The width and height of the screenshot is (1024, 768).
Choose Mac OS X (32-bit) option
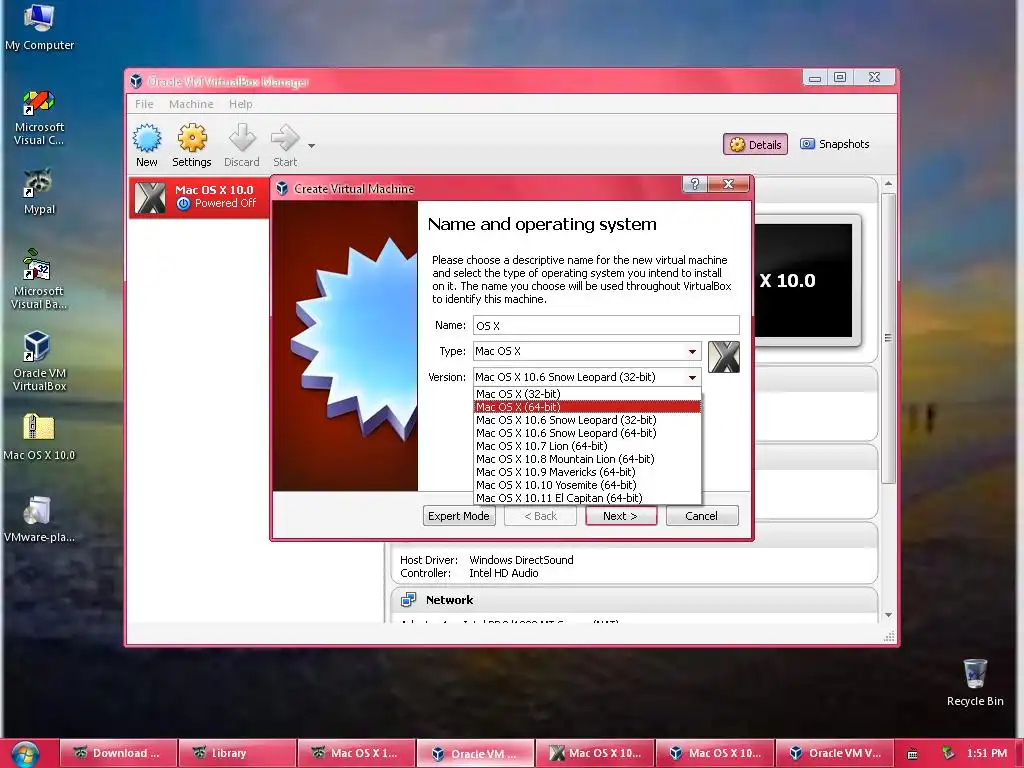point(587,394)
